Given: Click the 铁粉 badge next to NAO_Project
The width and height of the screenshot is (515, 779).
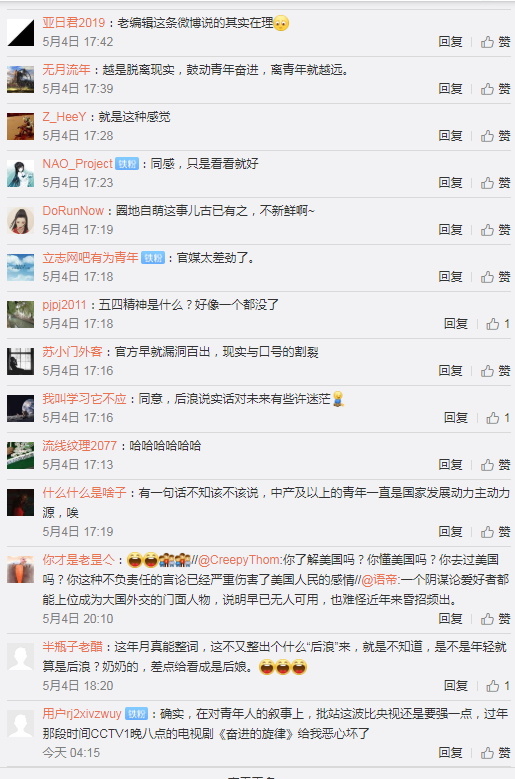Looking at the screenshot, I should click(x=127, y=164).
